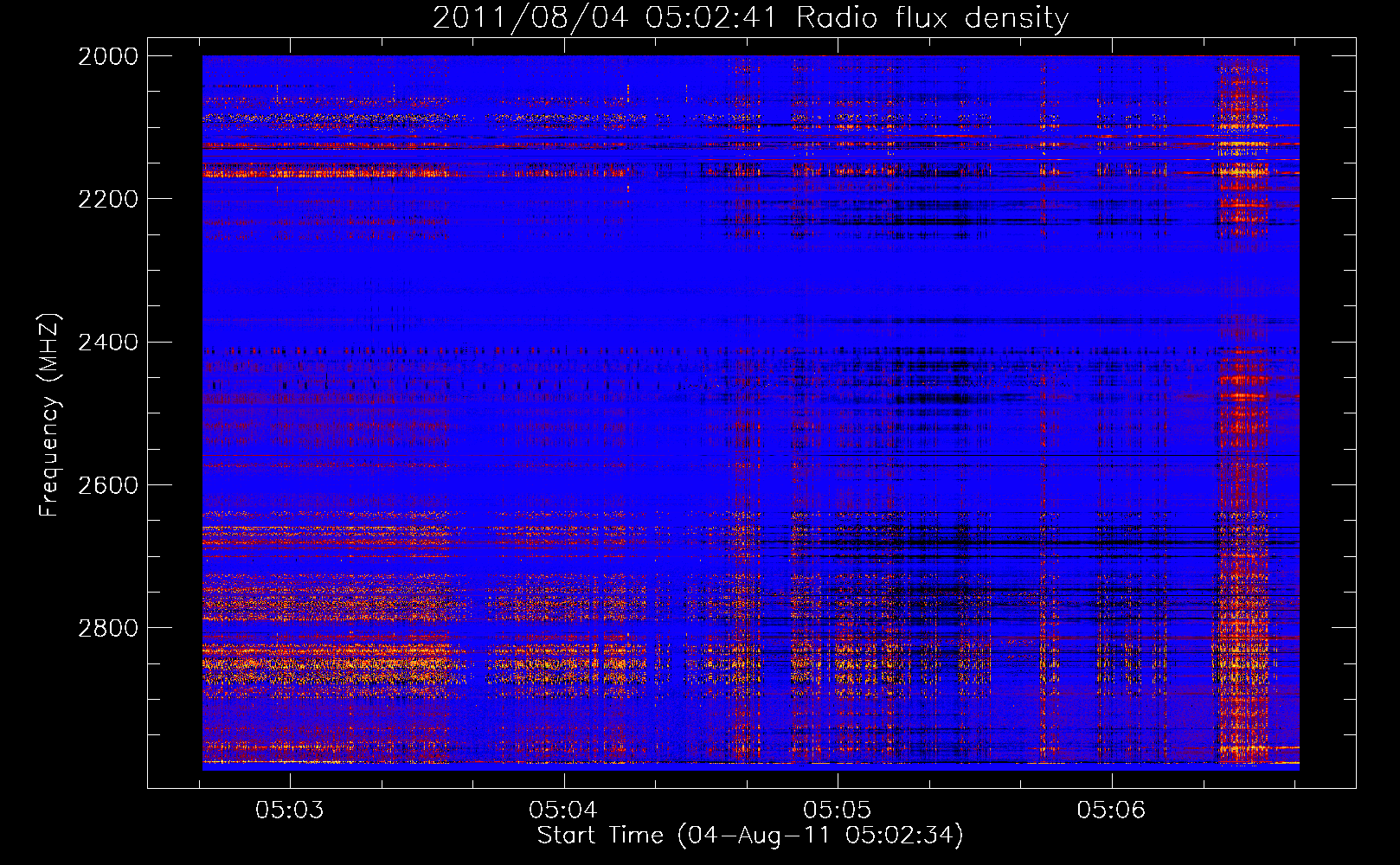Image resolution: width=1400 pixels, height=865 pixels.
Task: Click the 2600 frequency tick label
Action: coord(108,485)
